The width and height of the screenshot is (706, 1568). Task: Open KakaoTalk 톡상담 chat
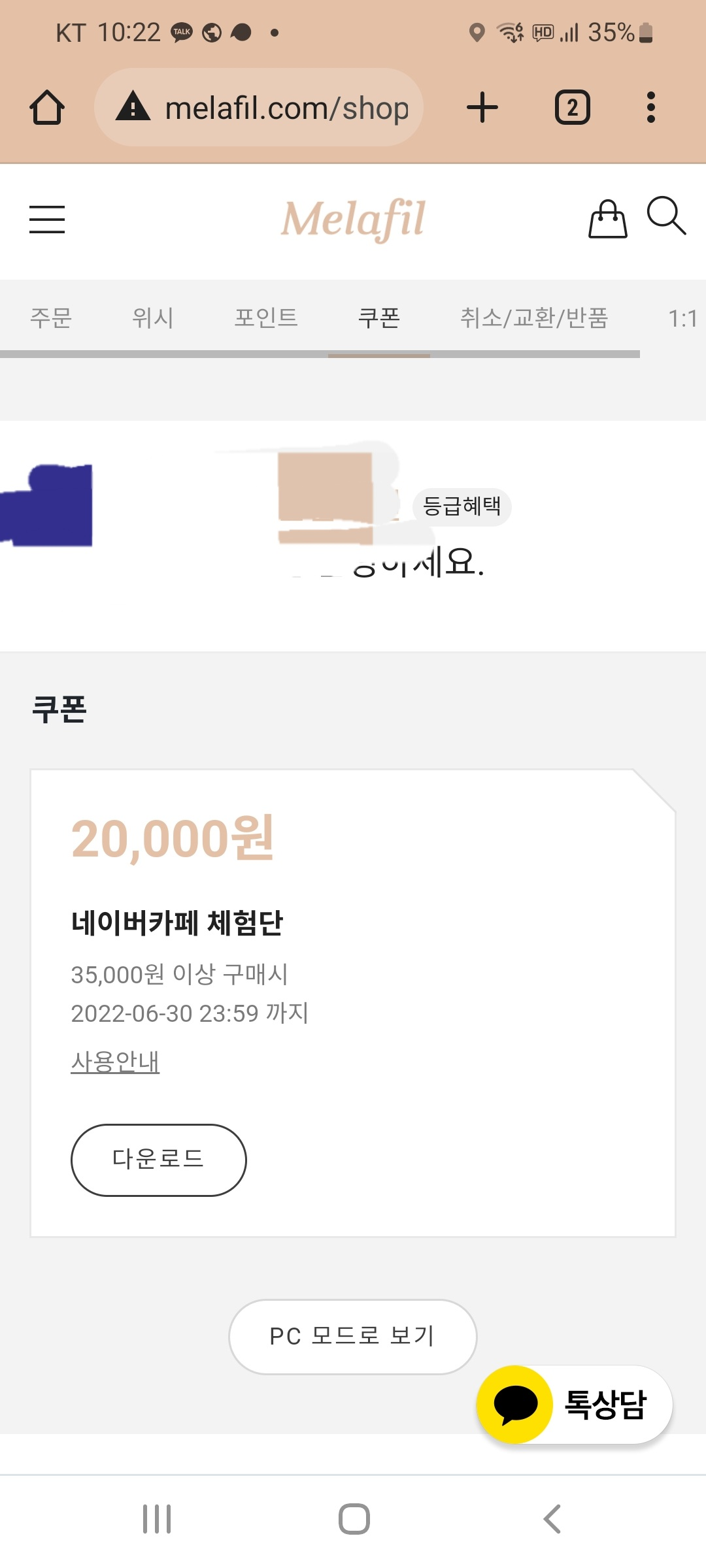coord(574,1405)
